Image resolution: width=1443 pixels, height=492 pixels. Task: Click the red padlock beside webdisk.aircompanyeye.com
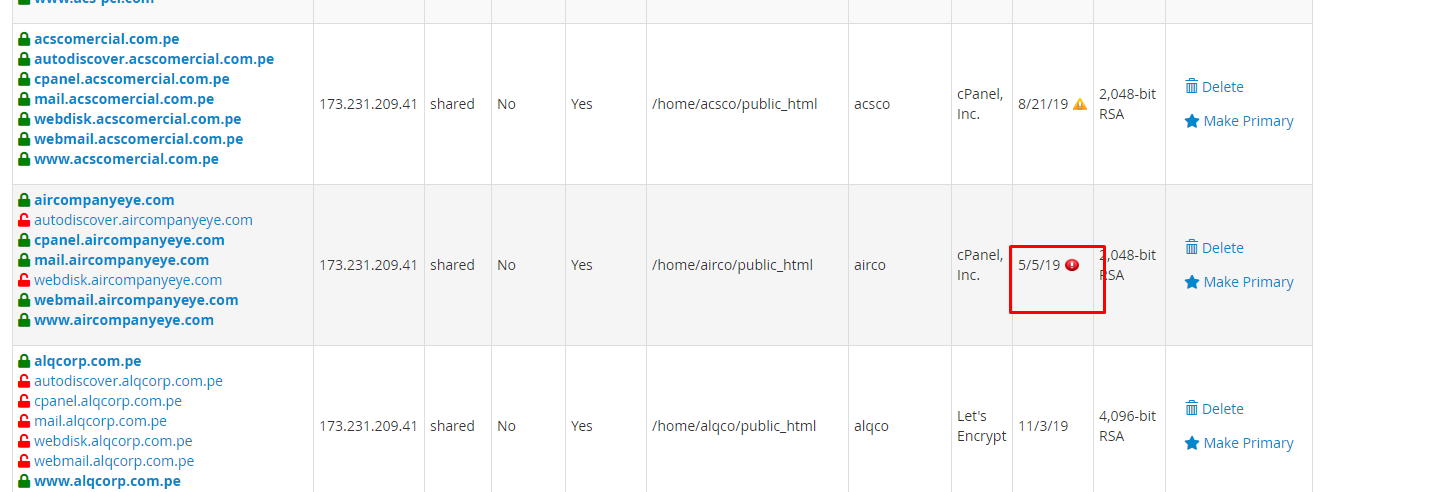[x=24, y=280]
